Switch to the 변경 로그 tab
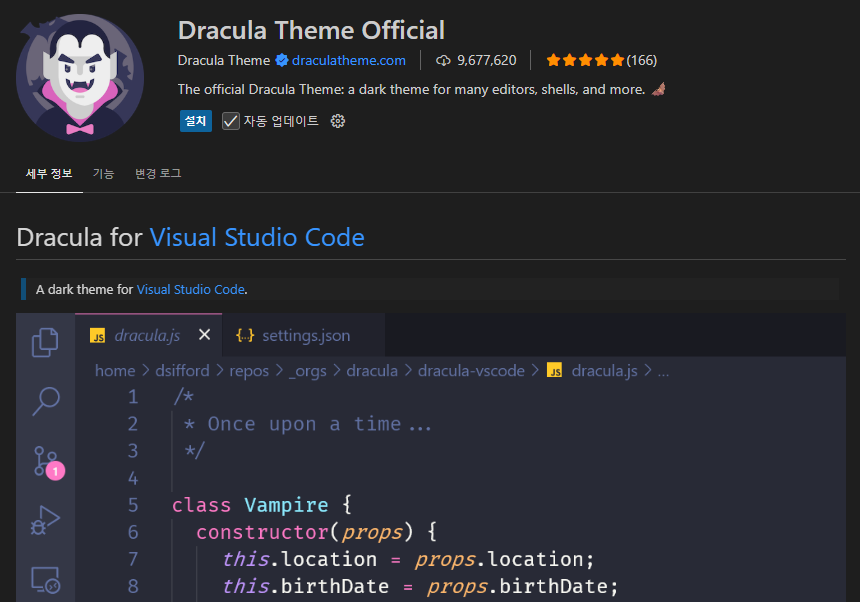Image resolution: width=860 pixels, height=602 pixels. pyautogui.click(x=158, y=174)
